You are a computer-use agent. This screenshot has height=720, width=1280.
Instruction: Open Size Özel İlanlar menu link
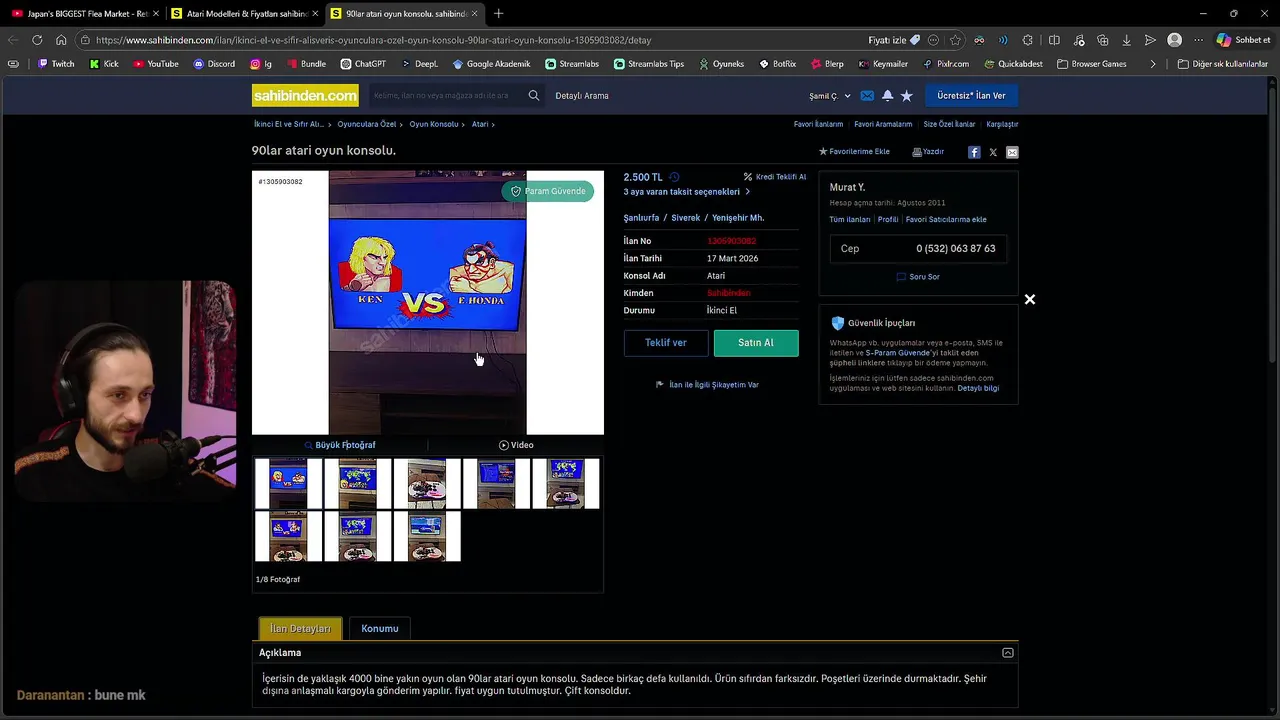(x=949, y=124)
